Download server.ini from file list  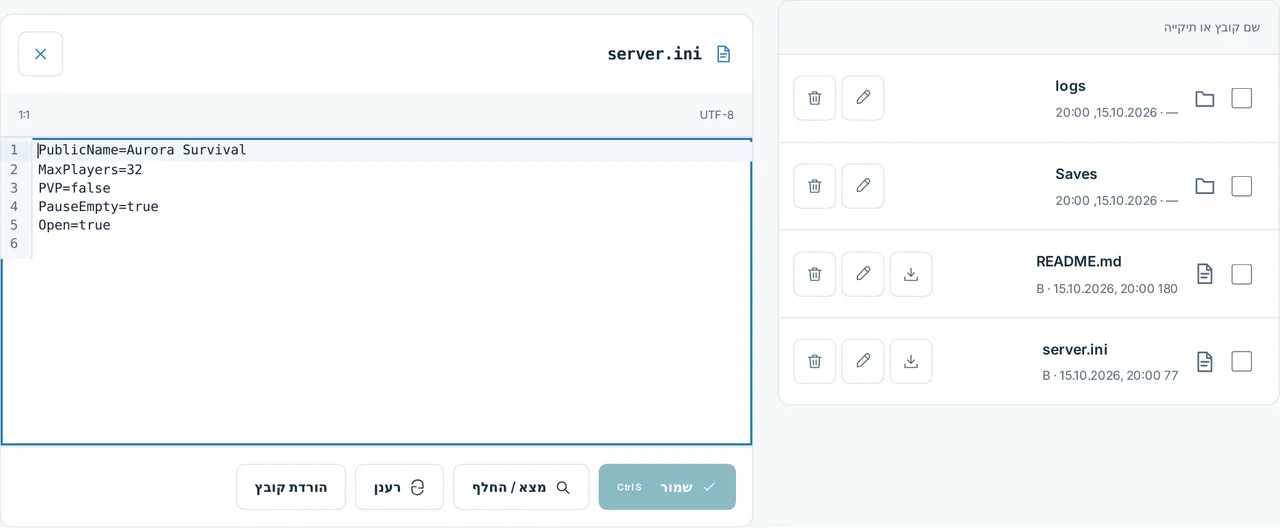911,361
